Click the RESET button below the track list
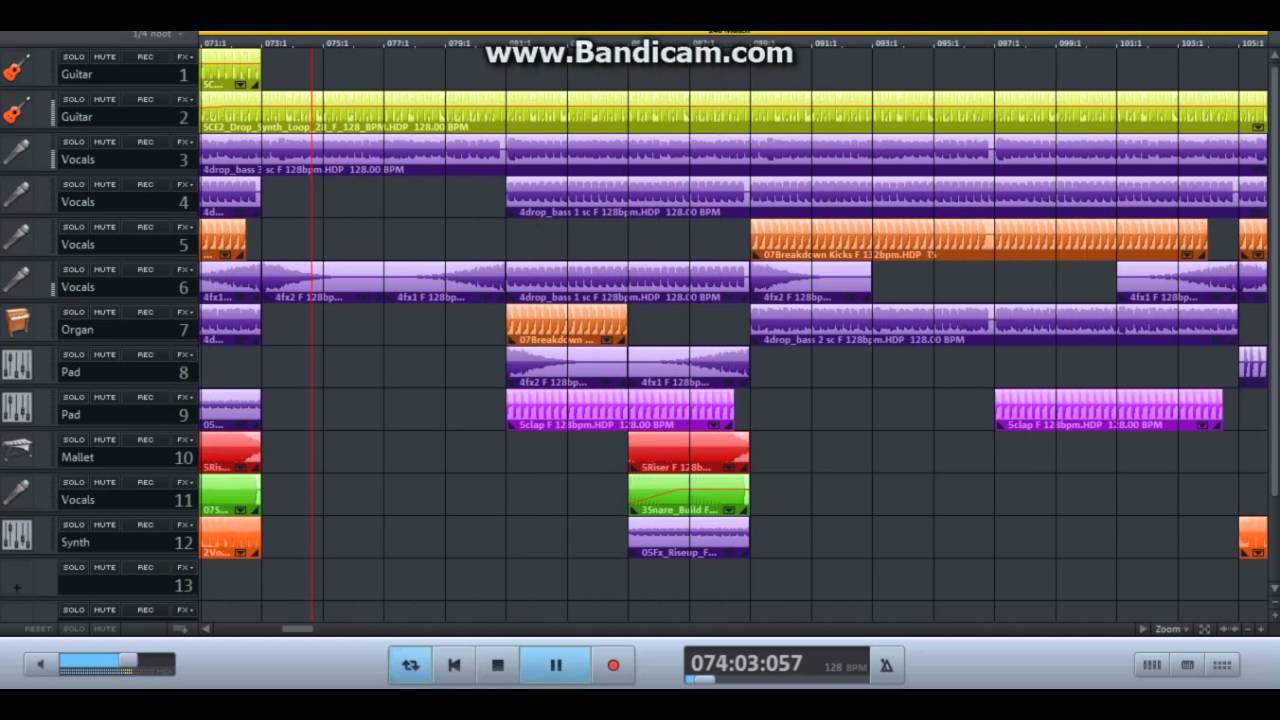This screenshot has height=720, width=1280. [38, 629]
